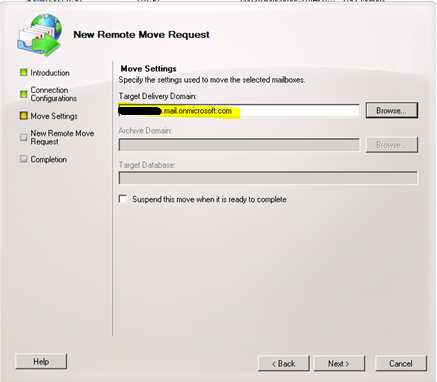Click the yellow Move Settings step indicator
Viewport: 437px width, 382px height.
23,116
